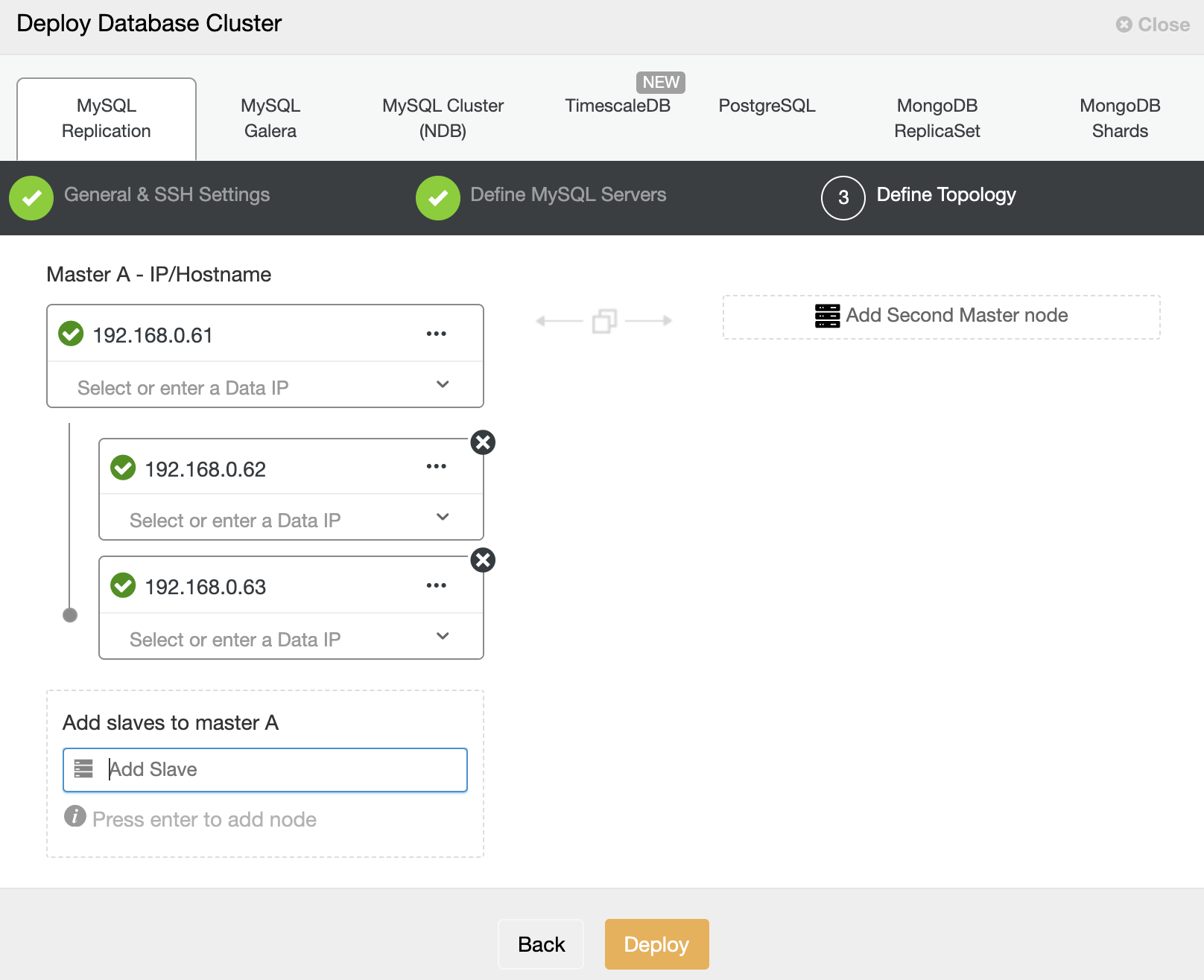Open the TimescaleDB tab

coord(618,106)
